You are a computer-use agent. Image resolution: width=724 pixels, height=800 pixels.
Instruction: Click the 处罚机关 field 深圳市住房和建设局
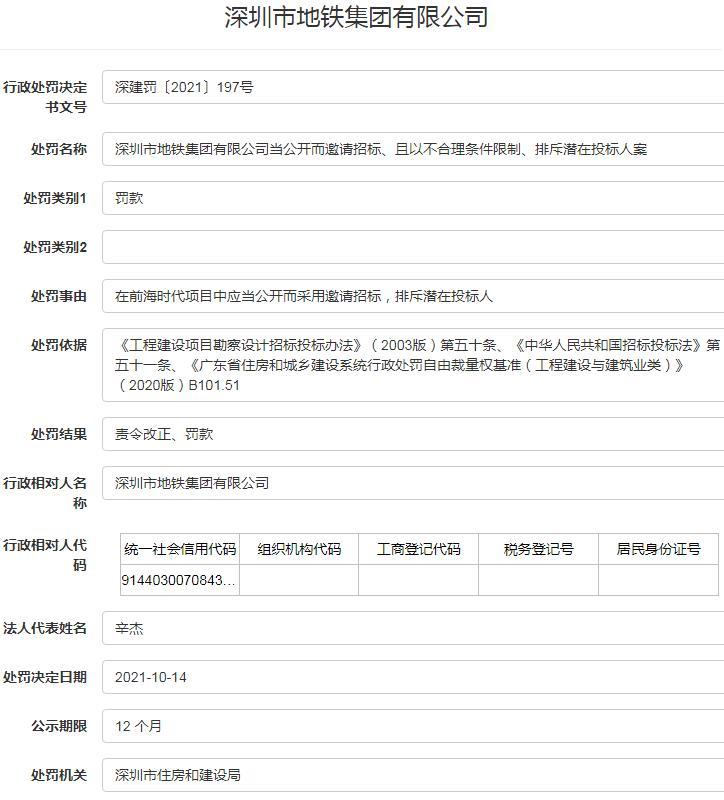tap(413, 775)
